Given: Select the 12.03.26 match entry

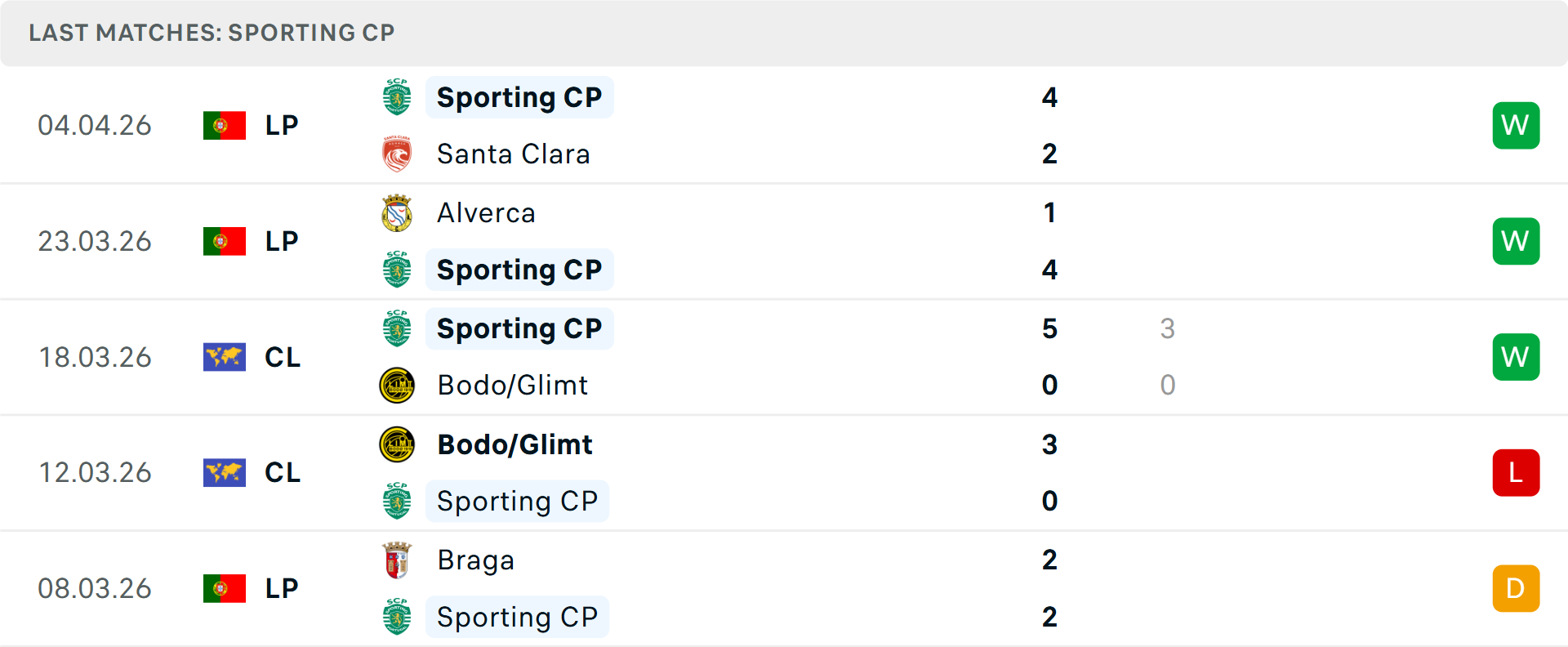Looking at the screenshot, I should coord(95,472).
